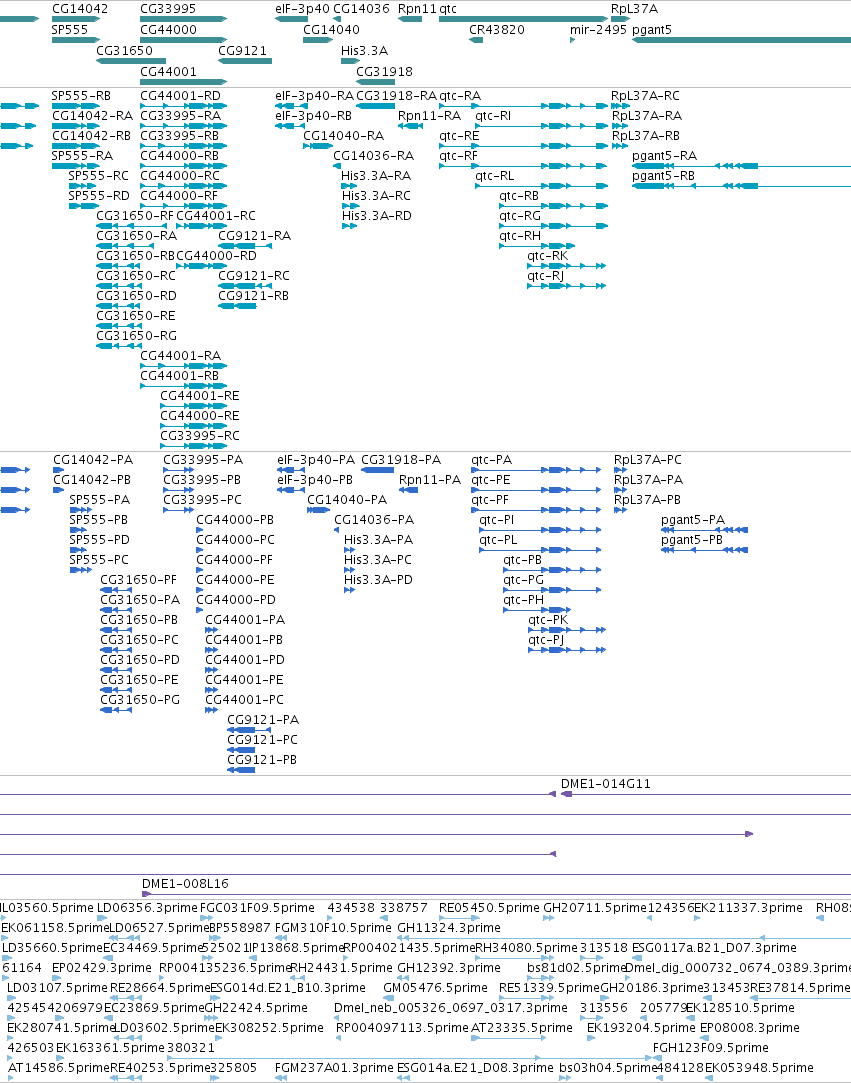Screen dimensions: 851x1083
Task: Select the CG9121 gene label
Action: point(242,50)
